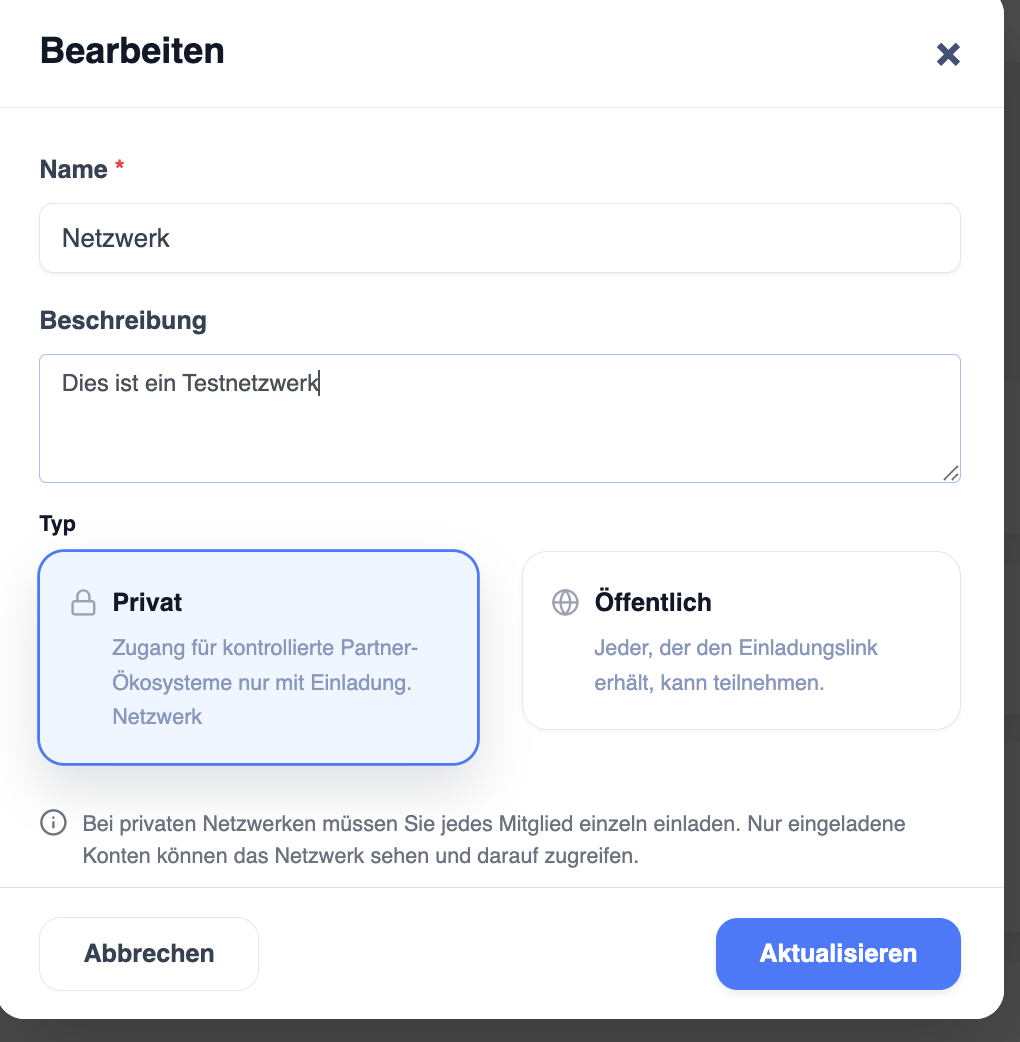This screenshot has width=1020, height=1042.
Task: Click the Name field label
Action: pyautogui.click(x=74, y=169)
